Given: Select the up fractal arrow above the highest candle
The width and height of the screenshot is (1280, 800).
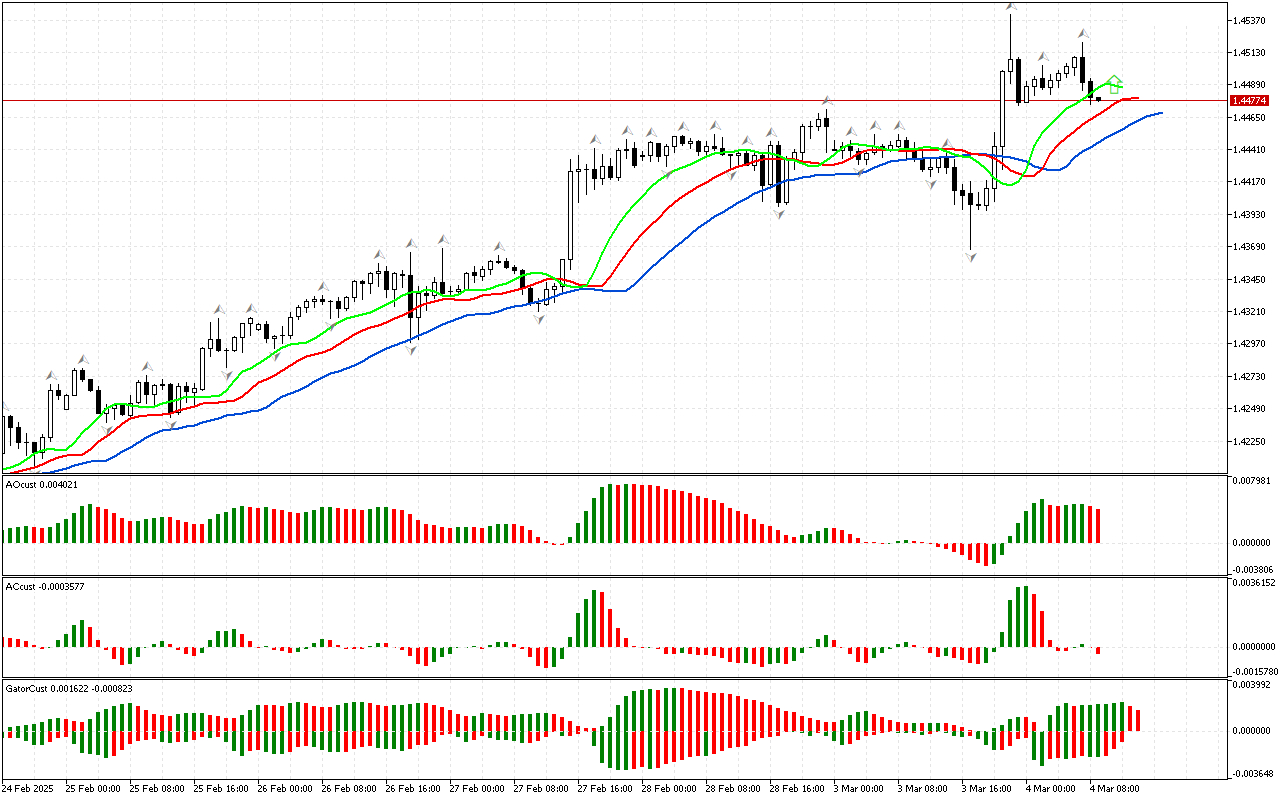Looking at the screenshot, I should tap(1011, 7).
